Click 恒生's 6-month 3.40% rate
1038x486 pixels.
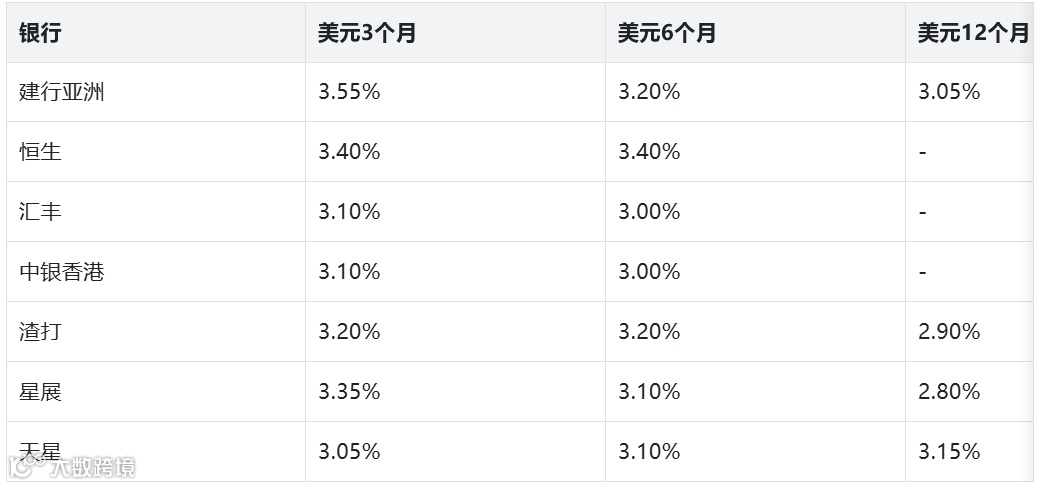(x=649, y=152)
